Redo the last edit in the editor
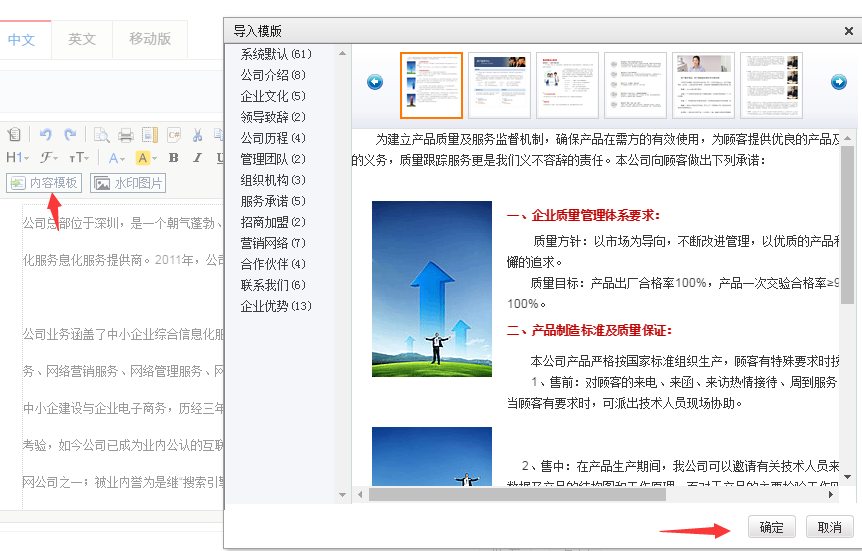The width and height of the screenshot is (862, 551). point(70,134)
